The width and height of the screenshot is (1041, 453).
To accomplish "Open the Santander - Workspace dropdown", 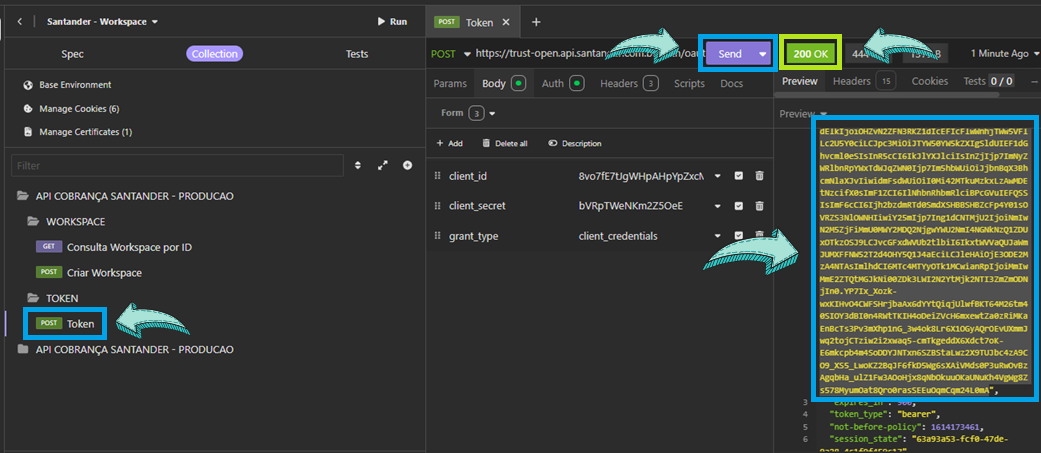I will click(x=102, y=22).
